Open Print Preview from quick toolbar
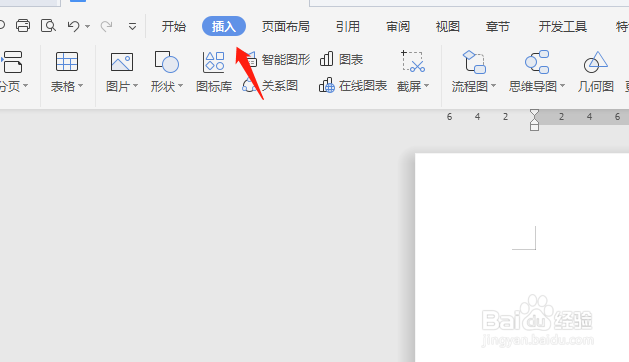The image size is (629, 362). point(48,26)
